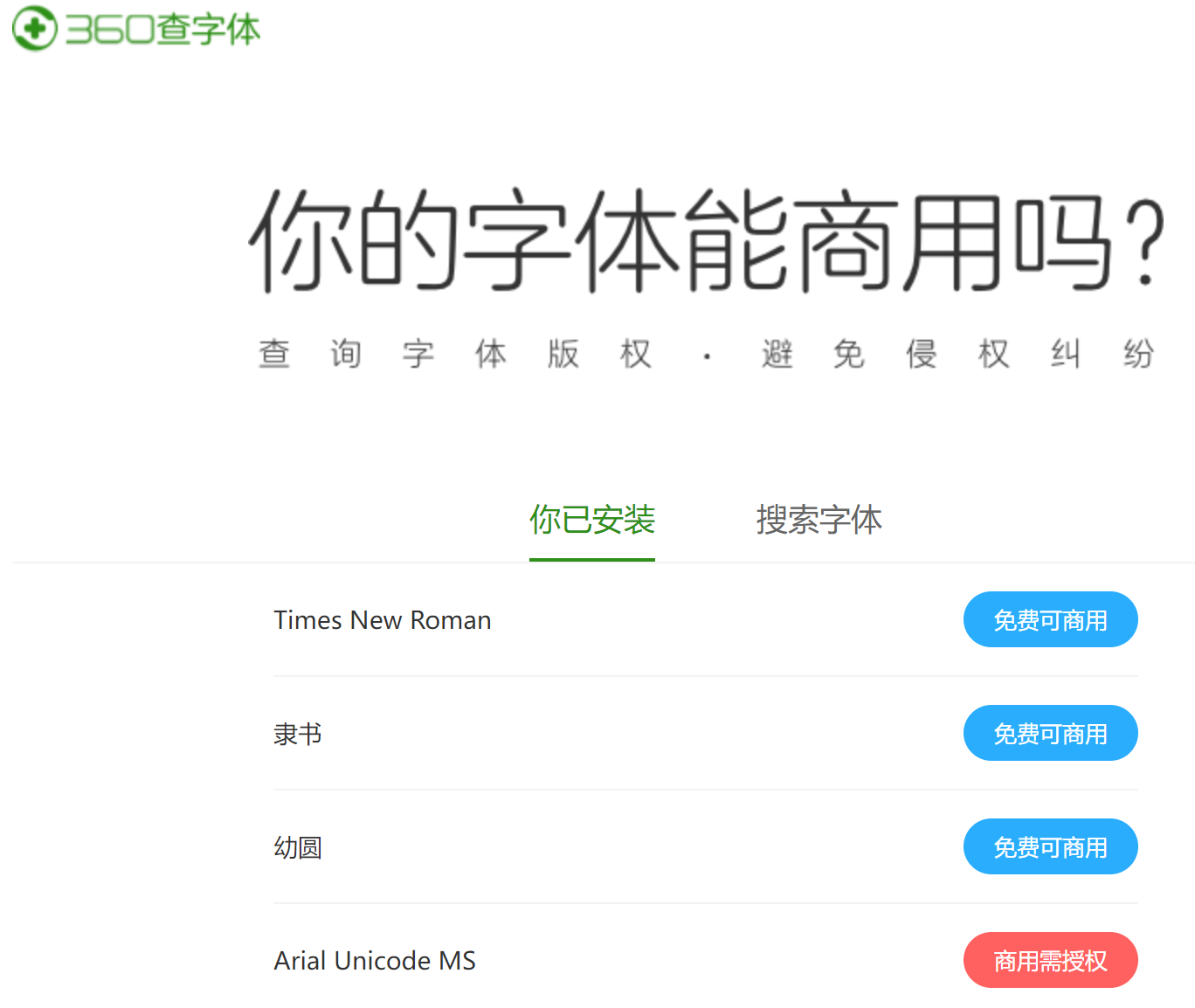
Task: Switch to the 你已安装 tab
Action: coord(591,520)
